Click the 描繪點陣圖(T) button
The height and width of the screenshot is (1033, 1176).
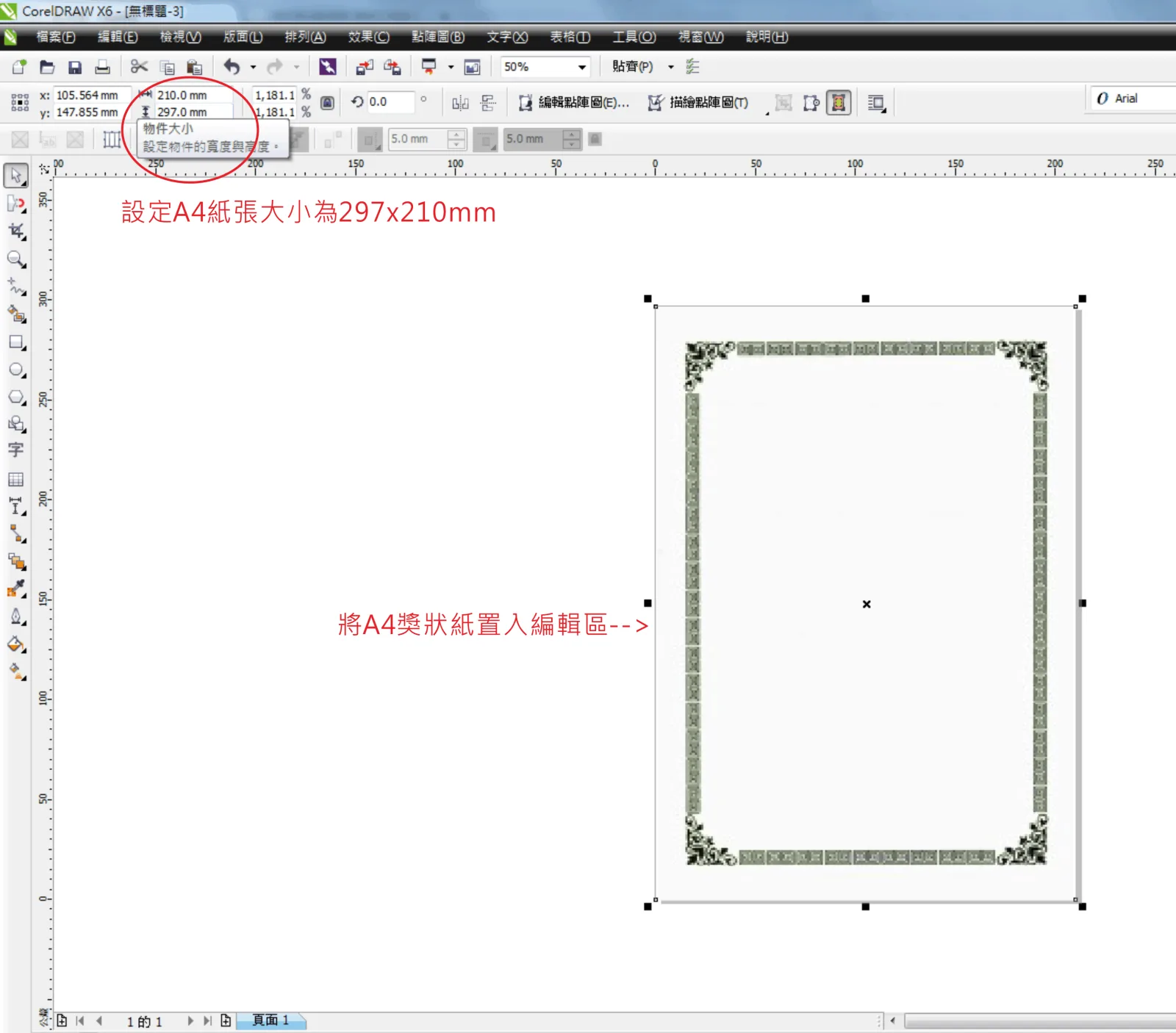click(698, 103)
